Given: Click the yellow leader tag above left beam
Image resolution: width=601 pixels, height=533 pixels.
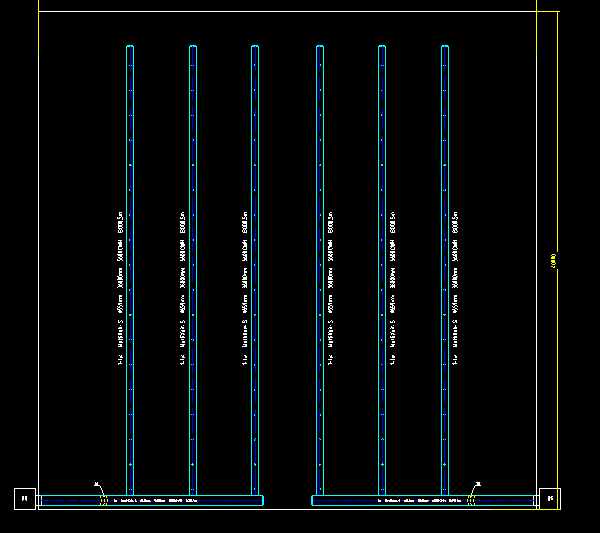Looking at the screenshot, I should pos(98,485).
